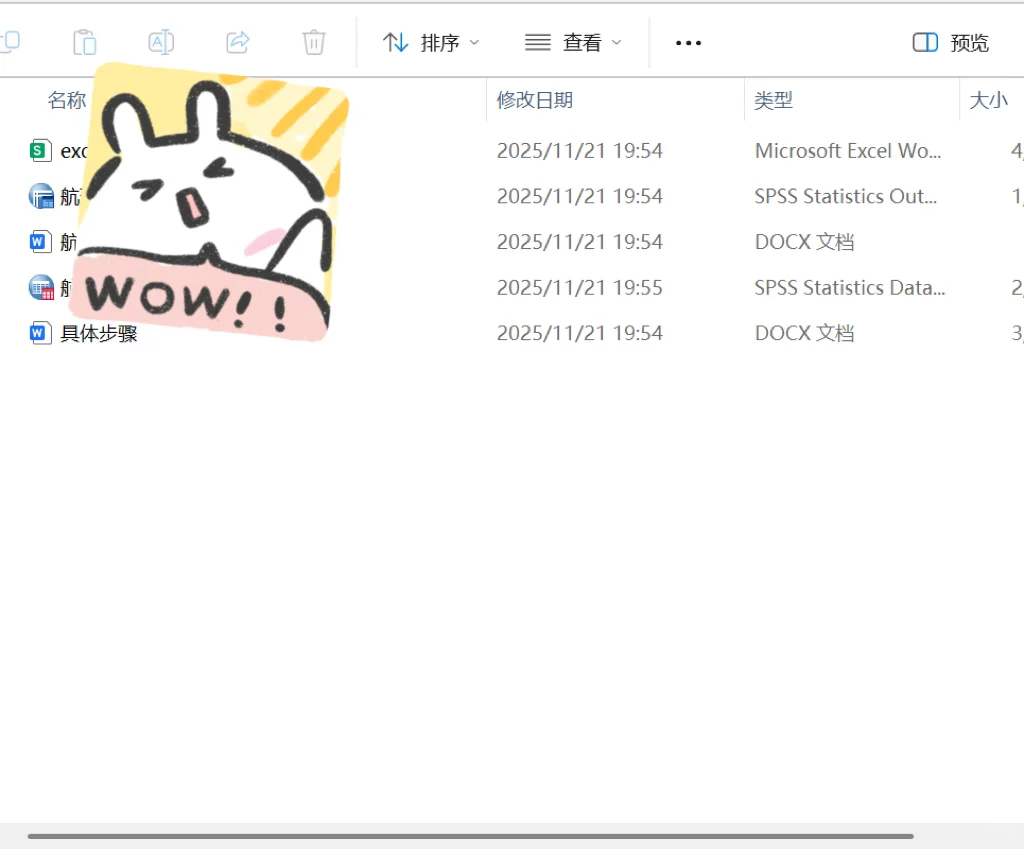Click the Delete trash icon

click(x=313, y=42)
